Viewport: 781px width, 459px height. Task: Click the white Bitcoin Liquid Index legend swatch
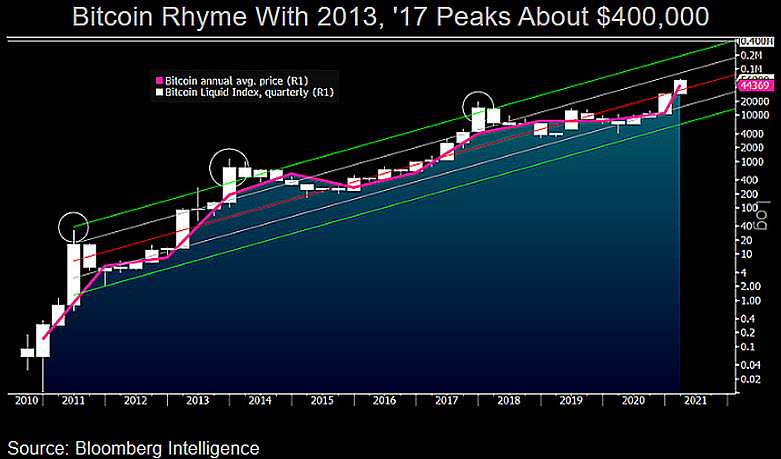coord(155,92)
